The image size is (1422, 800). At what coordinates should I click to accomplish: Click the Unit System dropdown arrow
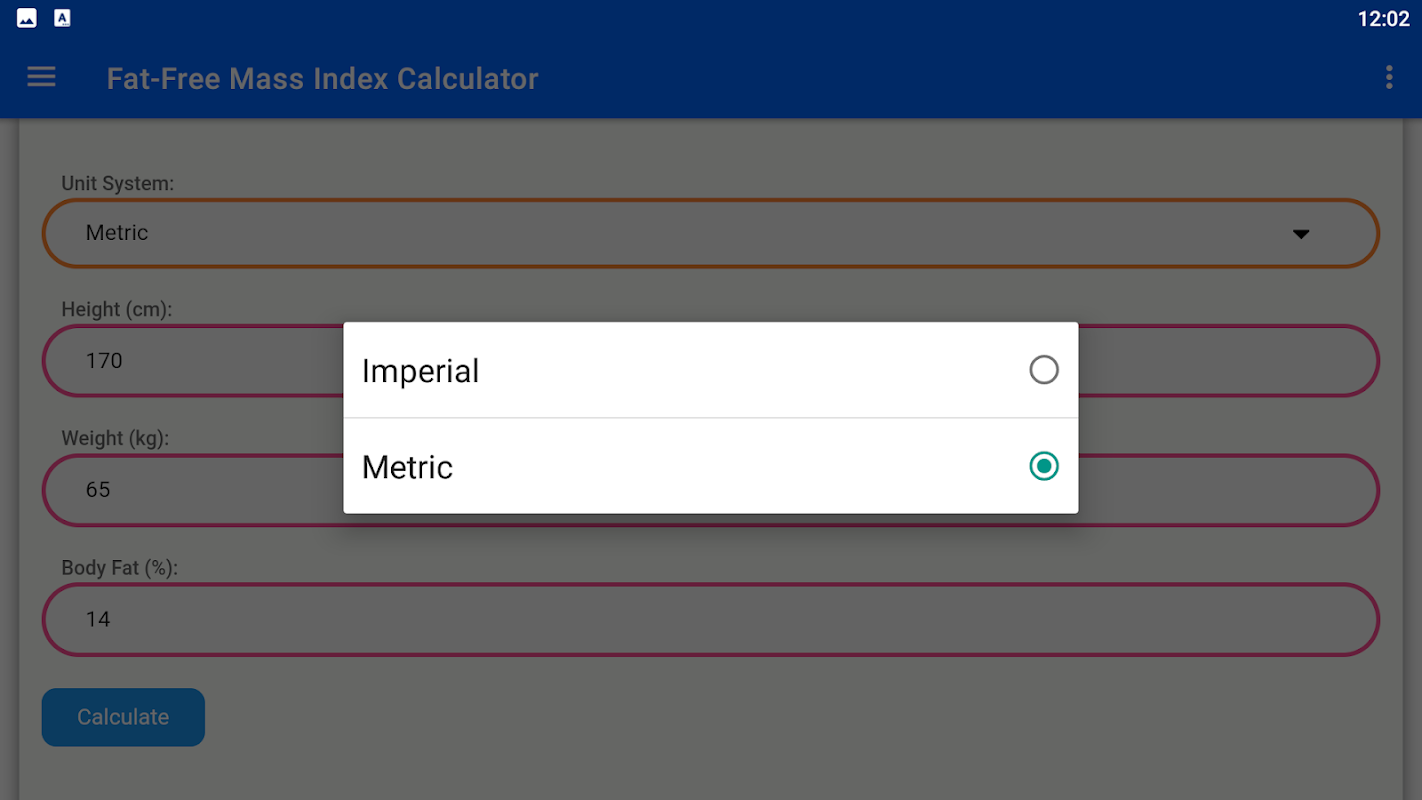(1300, 234)
